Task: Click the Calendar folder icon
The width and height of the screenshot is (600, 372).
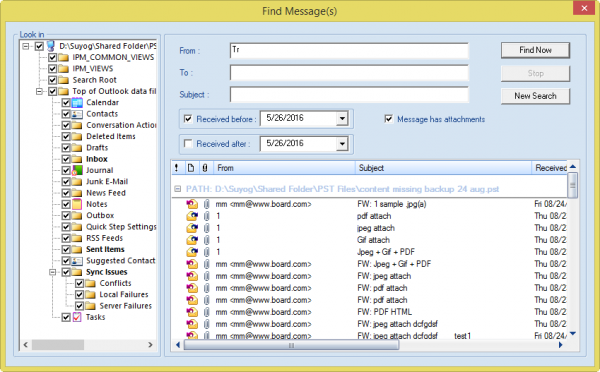Action: pos(77,103)
